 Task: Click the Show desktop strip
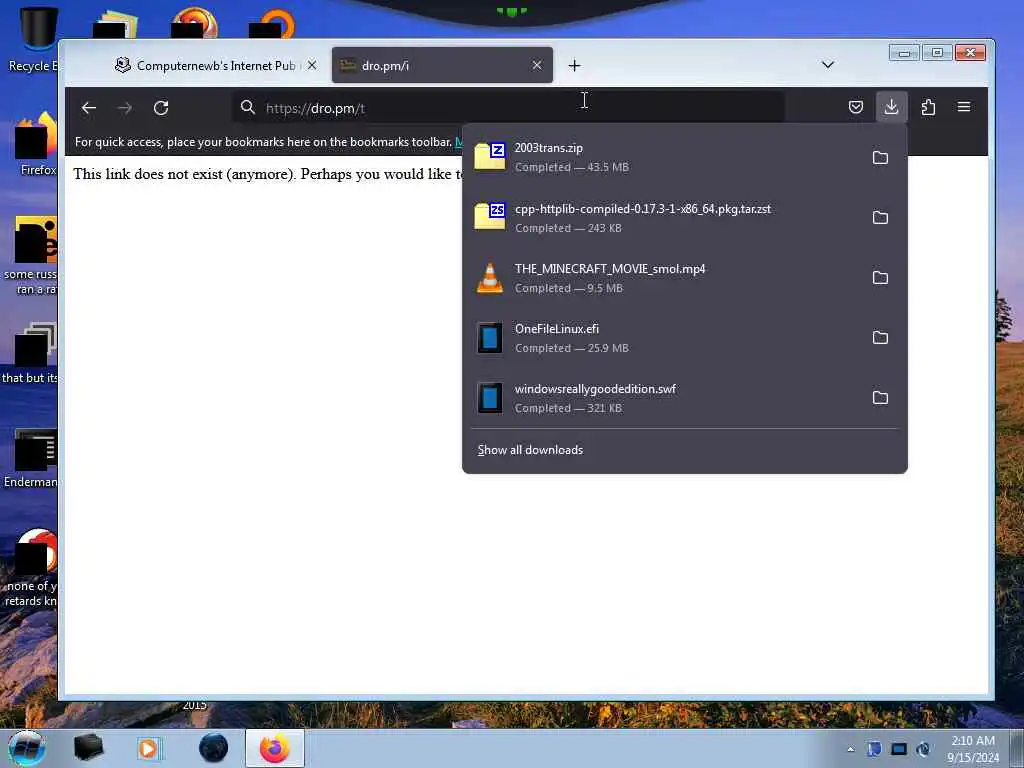point(1017,749)
